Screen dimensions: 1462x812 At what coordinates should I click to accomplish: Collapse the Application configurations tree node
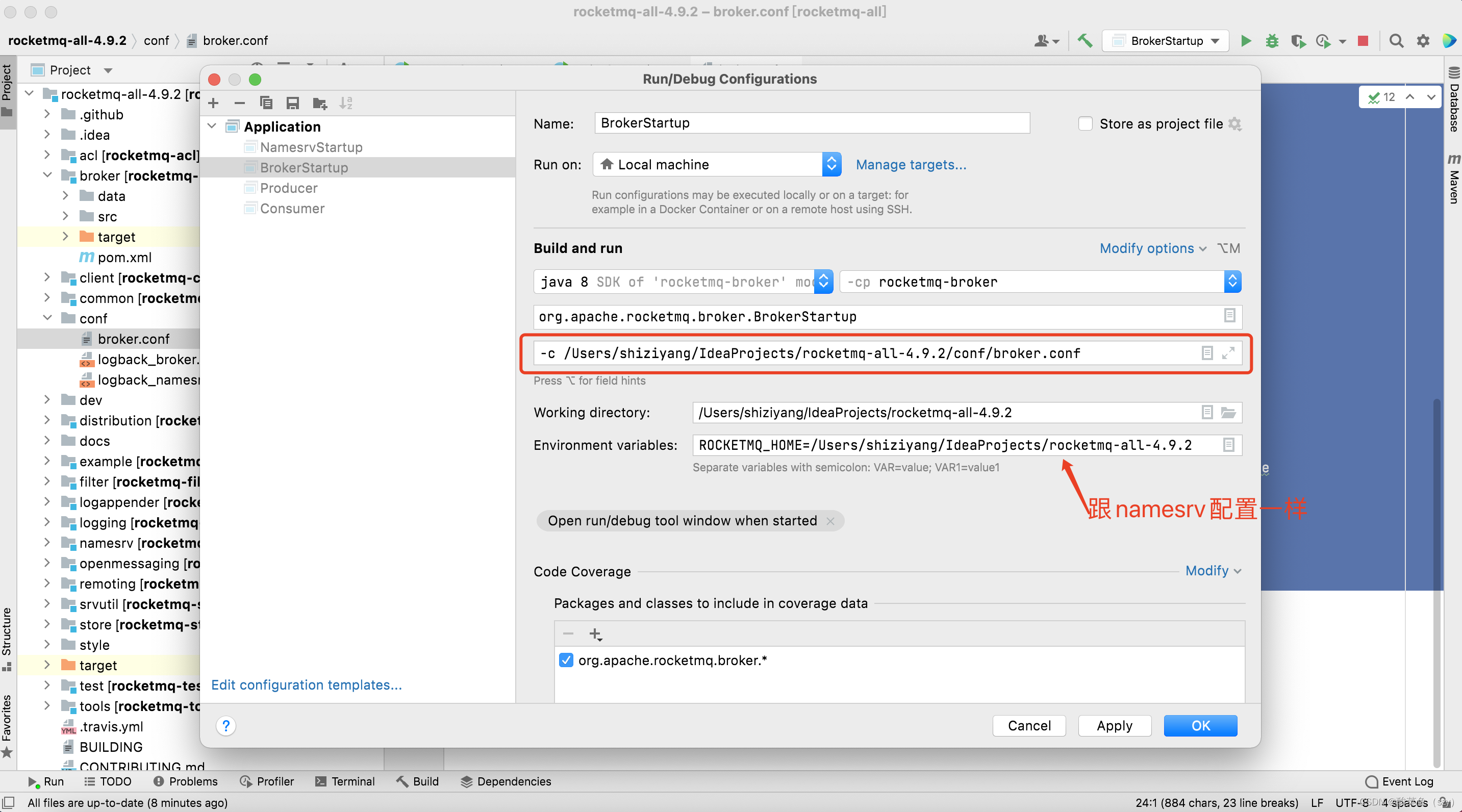(x=212, y=126)
